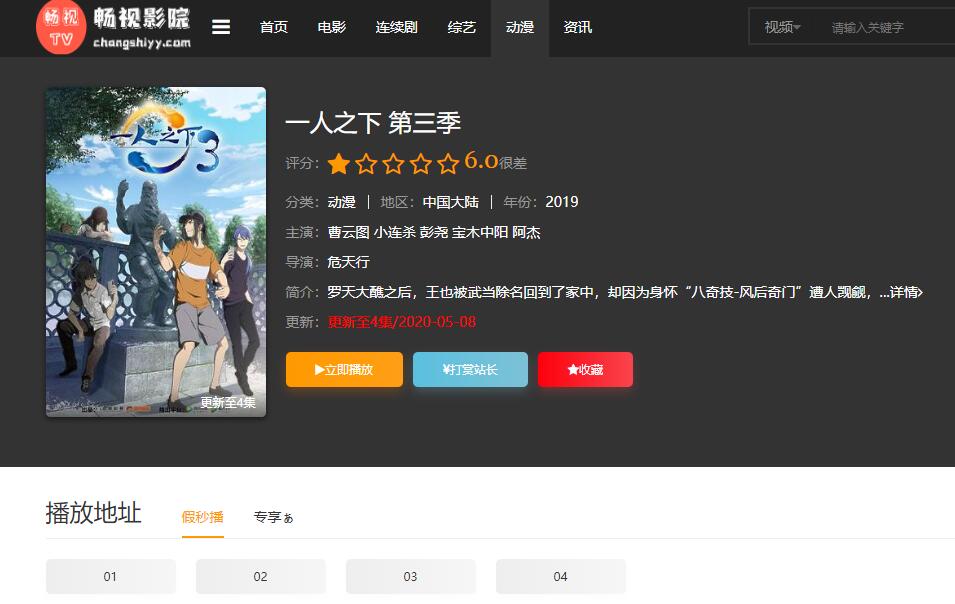The height and width of the screenshot is (604, 955).
Task: Go to 首页 in navigation bar
Action: click(x=273, y=27)
